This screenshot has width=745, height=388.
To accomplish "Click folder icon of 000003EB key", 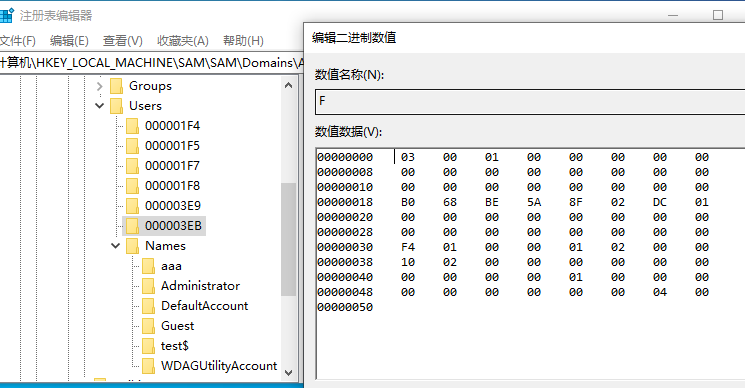I will click(133, 226).
